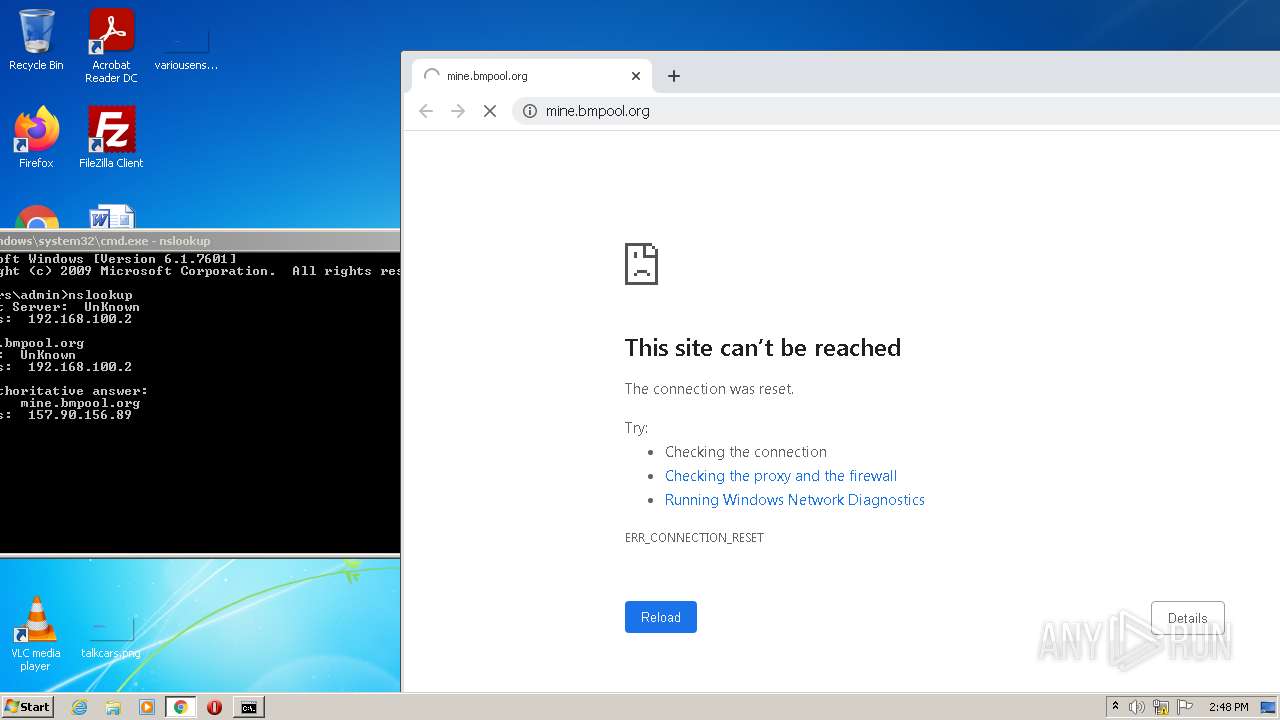Click the 157.90.156.89 address in cmd

pos(79,415)
